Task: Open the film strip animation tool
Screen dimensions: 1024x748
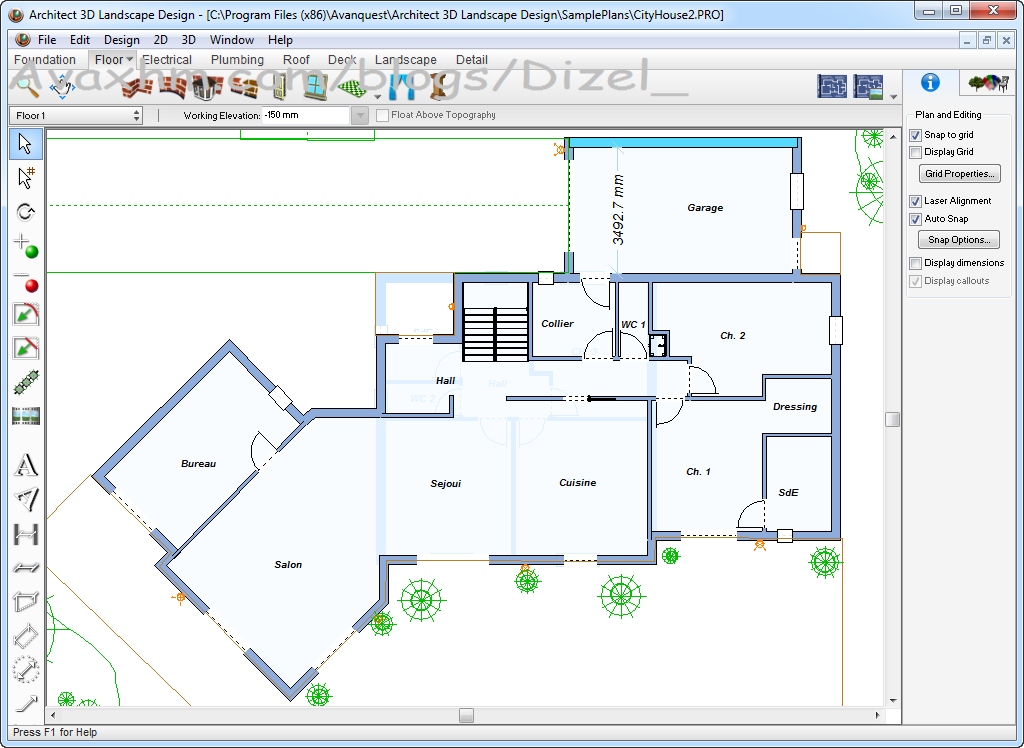Action: click(25, 416)
